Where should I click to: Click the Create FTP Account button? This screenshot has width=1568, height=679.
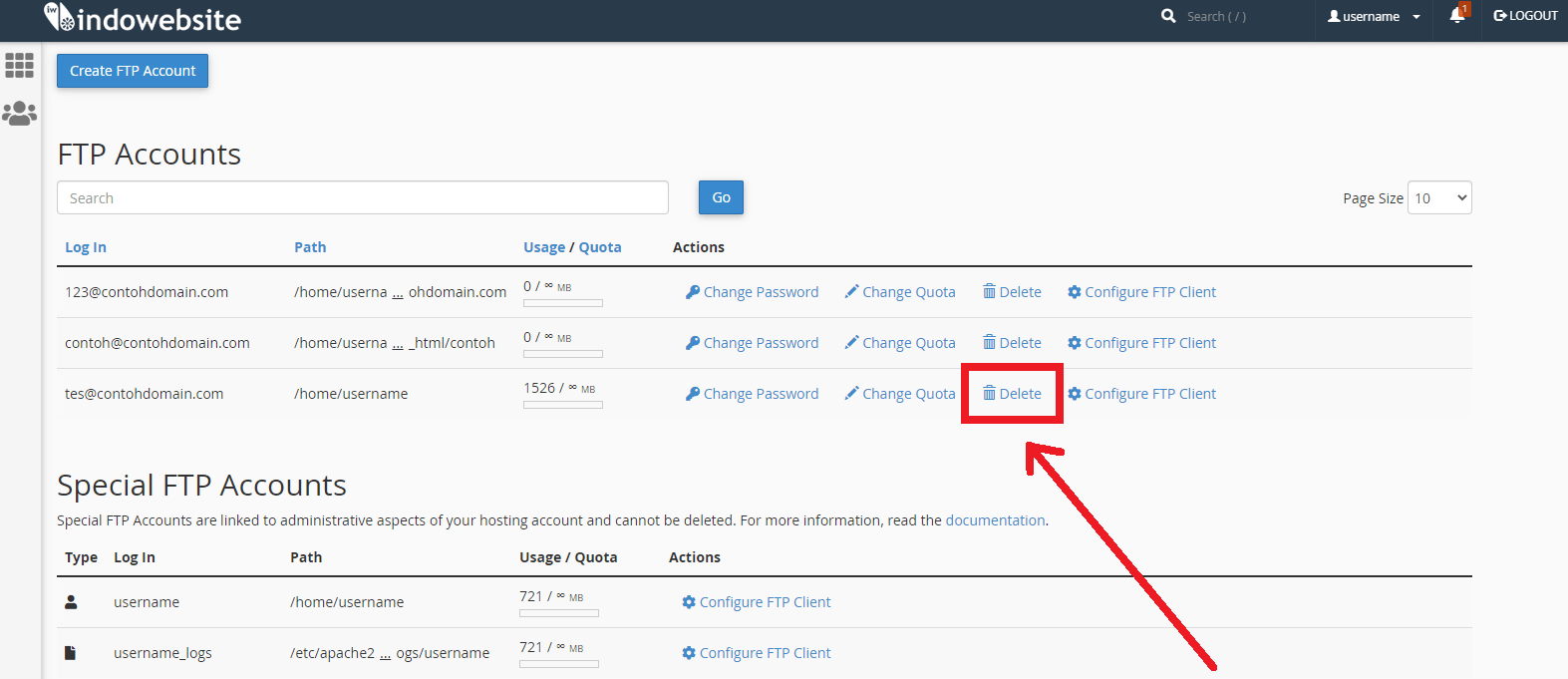[x=133, y=71]
